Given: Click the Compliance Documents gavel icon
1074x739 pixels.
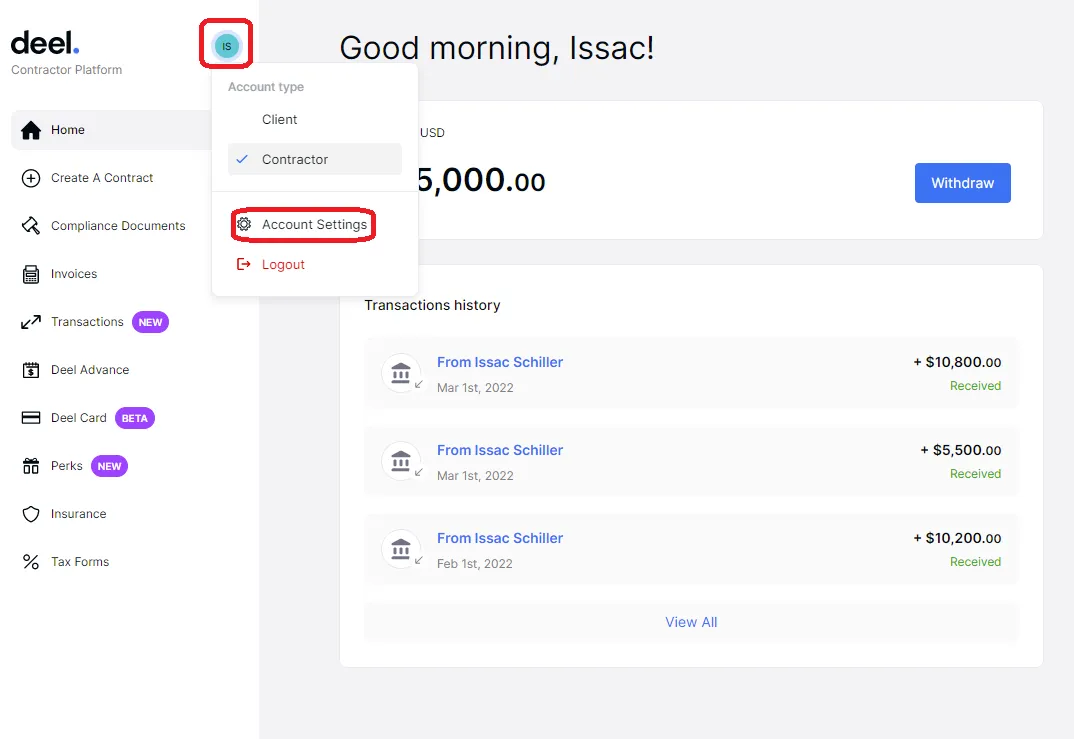Looking at the screenshot, I should (x=31, y=226).
